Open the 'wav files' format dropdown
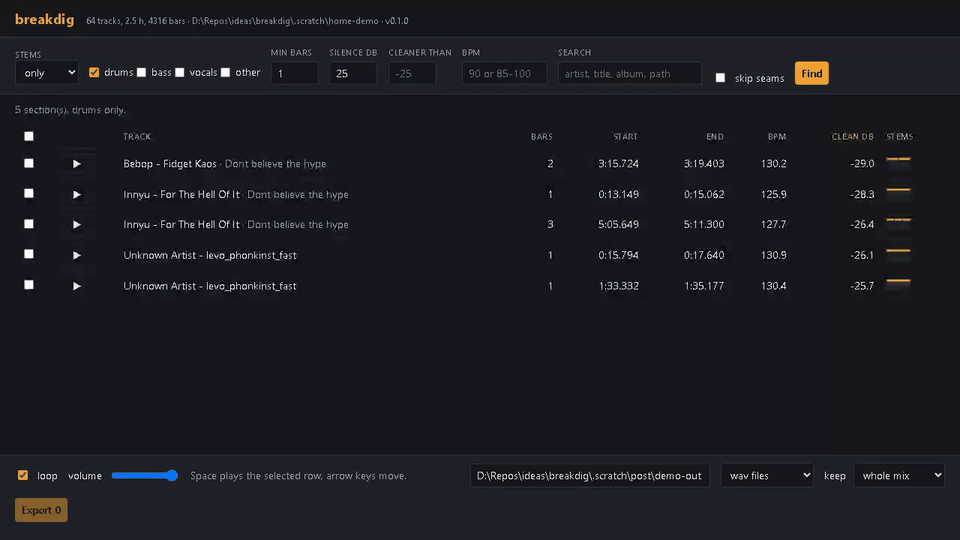The image size is (960, 540). (x=767, y=475)
